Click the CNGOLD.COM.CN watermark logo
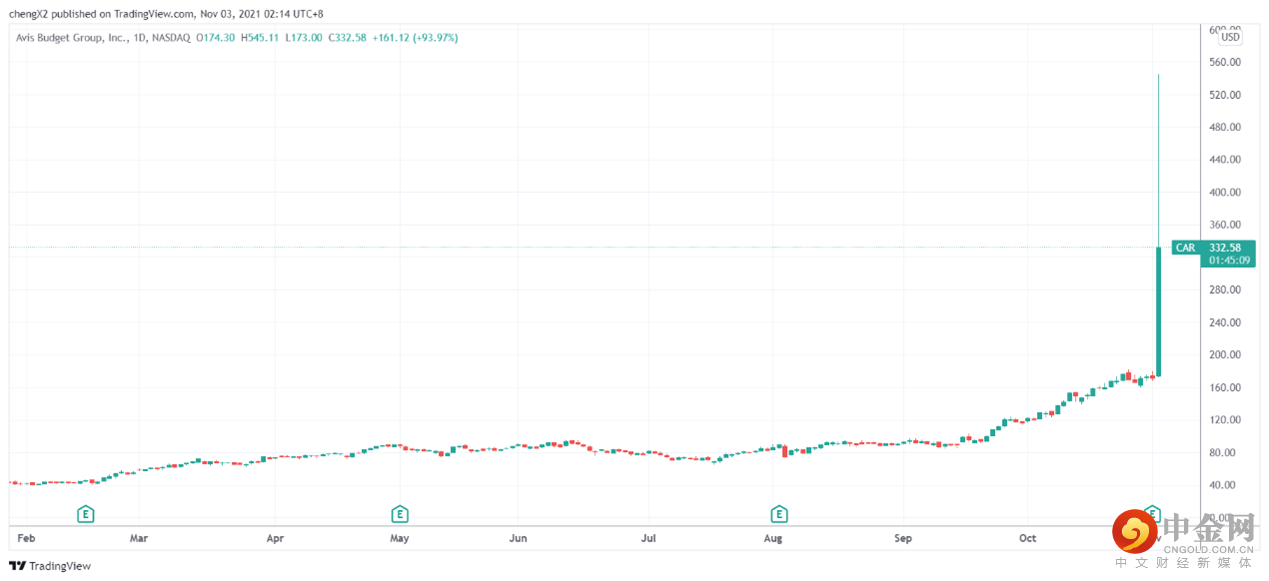Screen dimensions: 1269x581 tap(1185, 535)
